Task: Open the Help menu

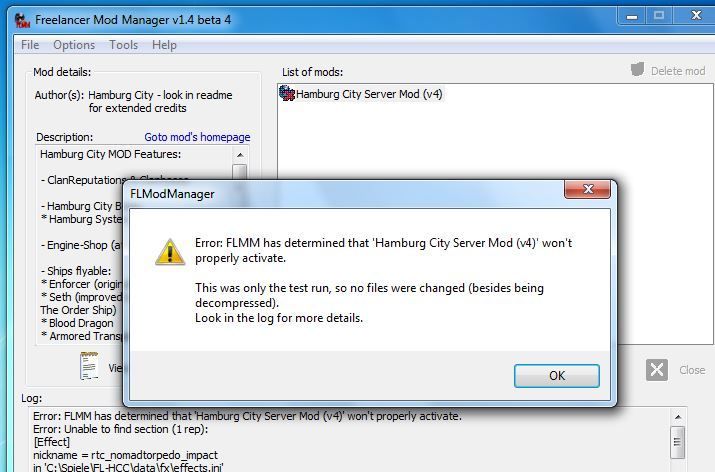Action: (164, 45)
